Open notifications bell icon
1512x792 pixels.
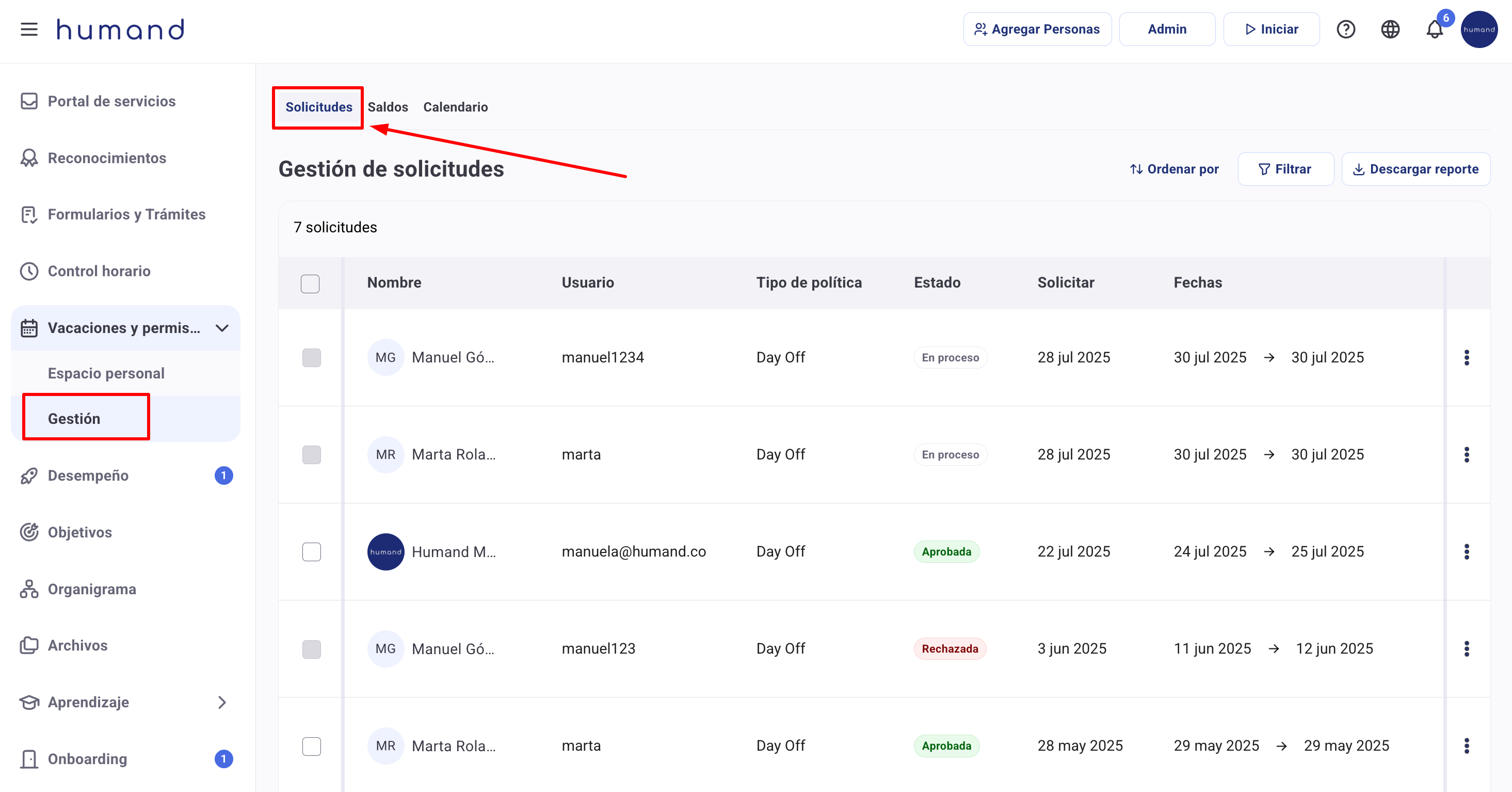point(1434,29)
